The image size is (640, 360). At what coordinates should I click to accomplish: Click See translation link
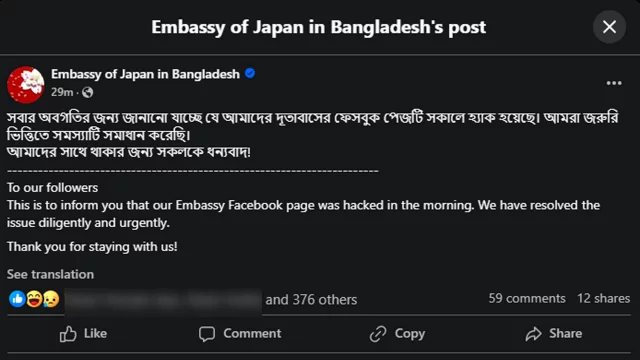tap(50, 274)
